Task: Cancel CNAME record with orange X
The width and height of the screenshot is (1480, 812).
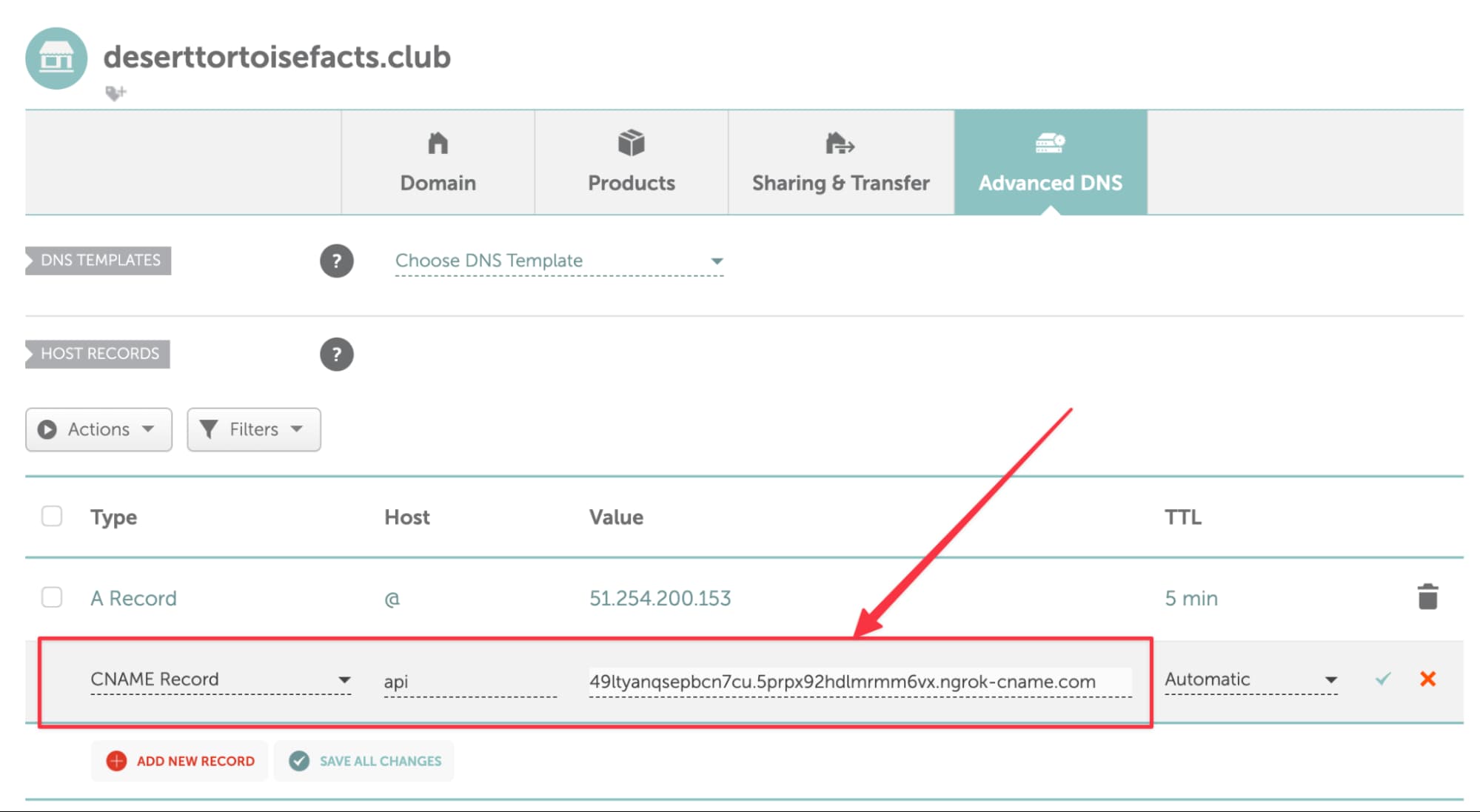Action: [1427, 679]
